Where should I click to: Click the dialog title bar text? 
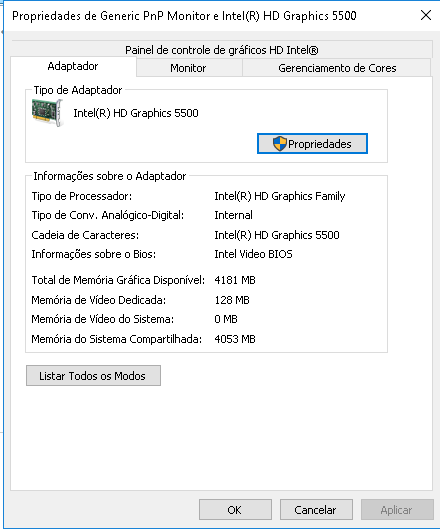tap(184, 16)
